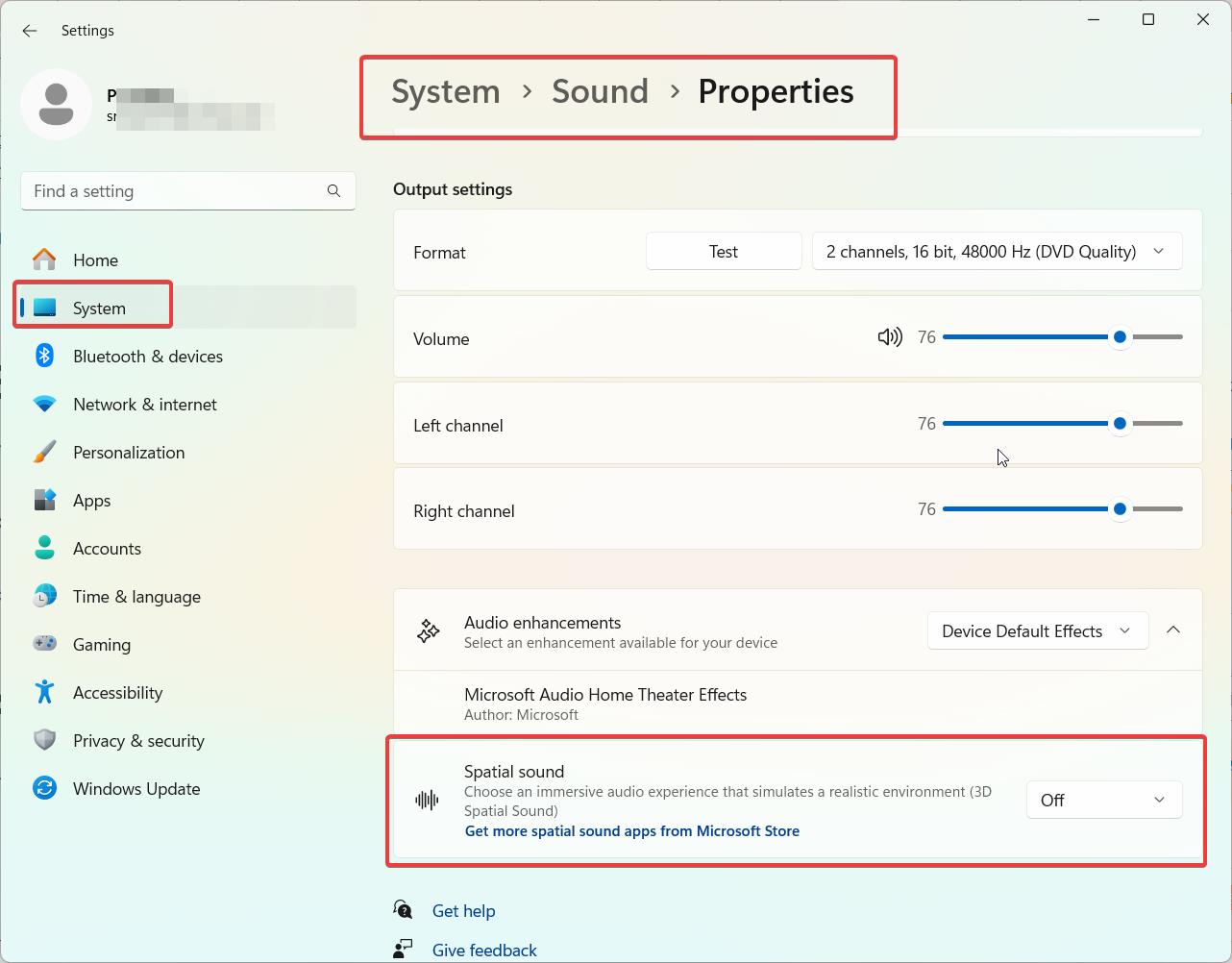The width and height of the screenshot is (1232, 963).
Task: Click the Privacy & security shield icon
Action: pos(44,740)
